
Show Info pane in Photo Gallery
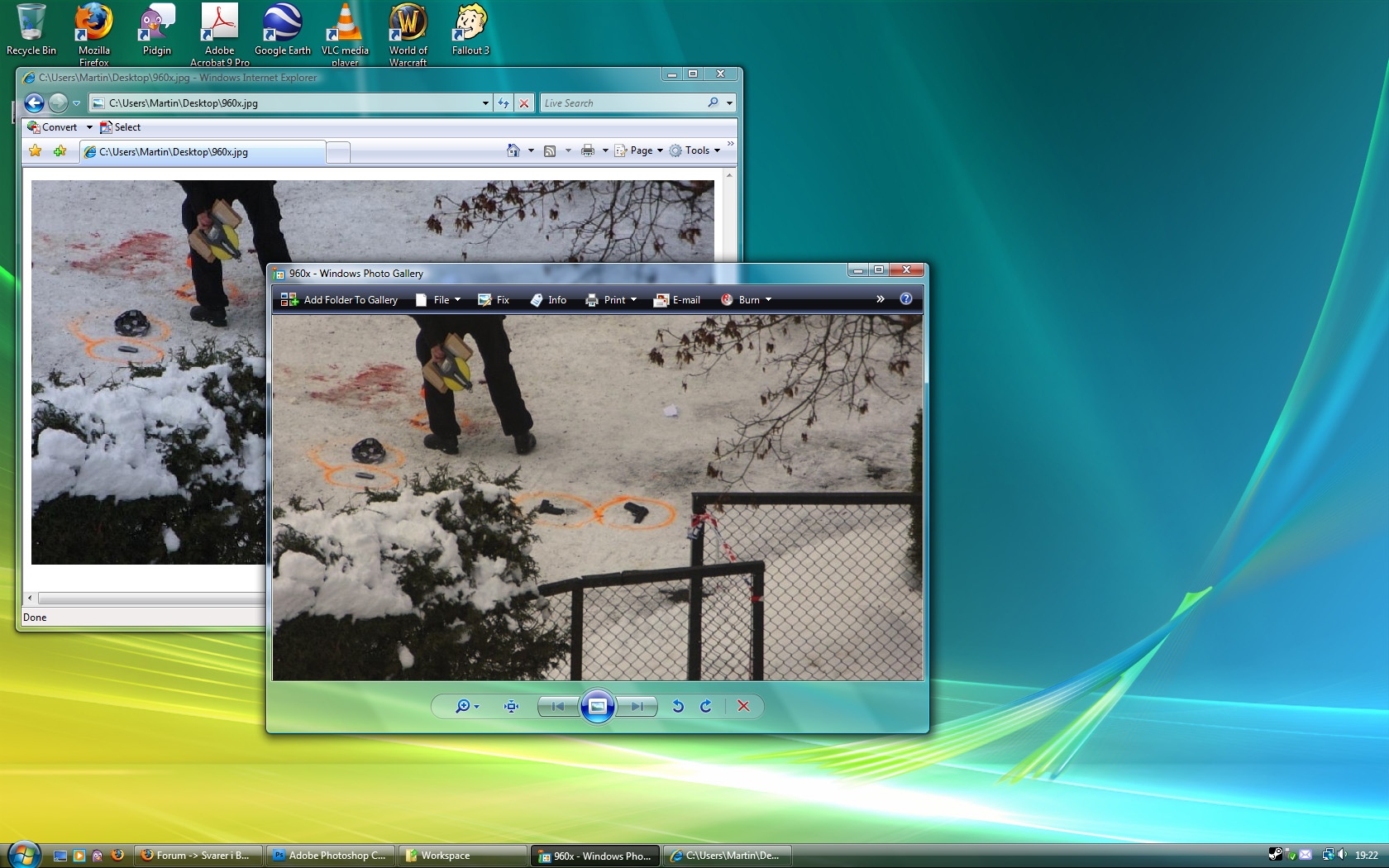coord(548,299)
